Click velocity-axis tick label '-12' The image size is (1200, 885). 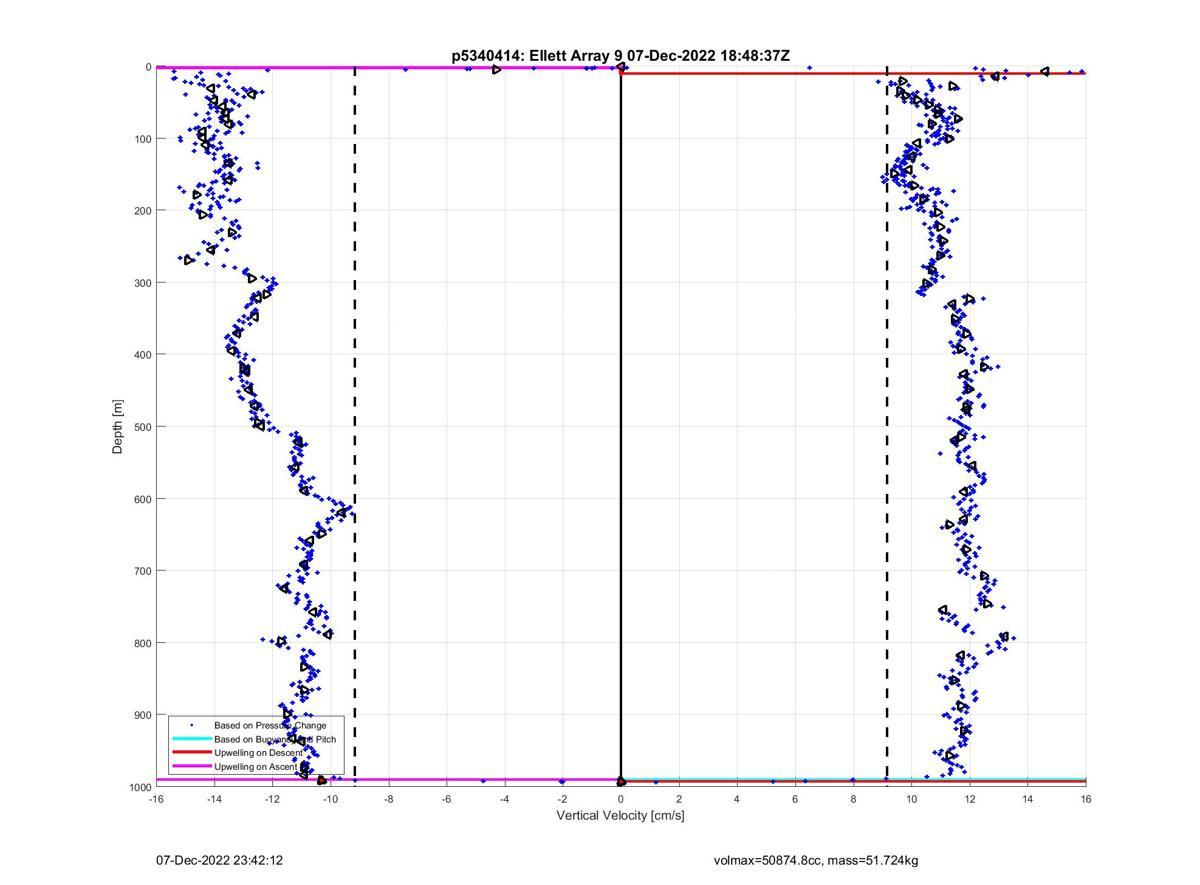coord(272,799)
